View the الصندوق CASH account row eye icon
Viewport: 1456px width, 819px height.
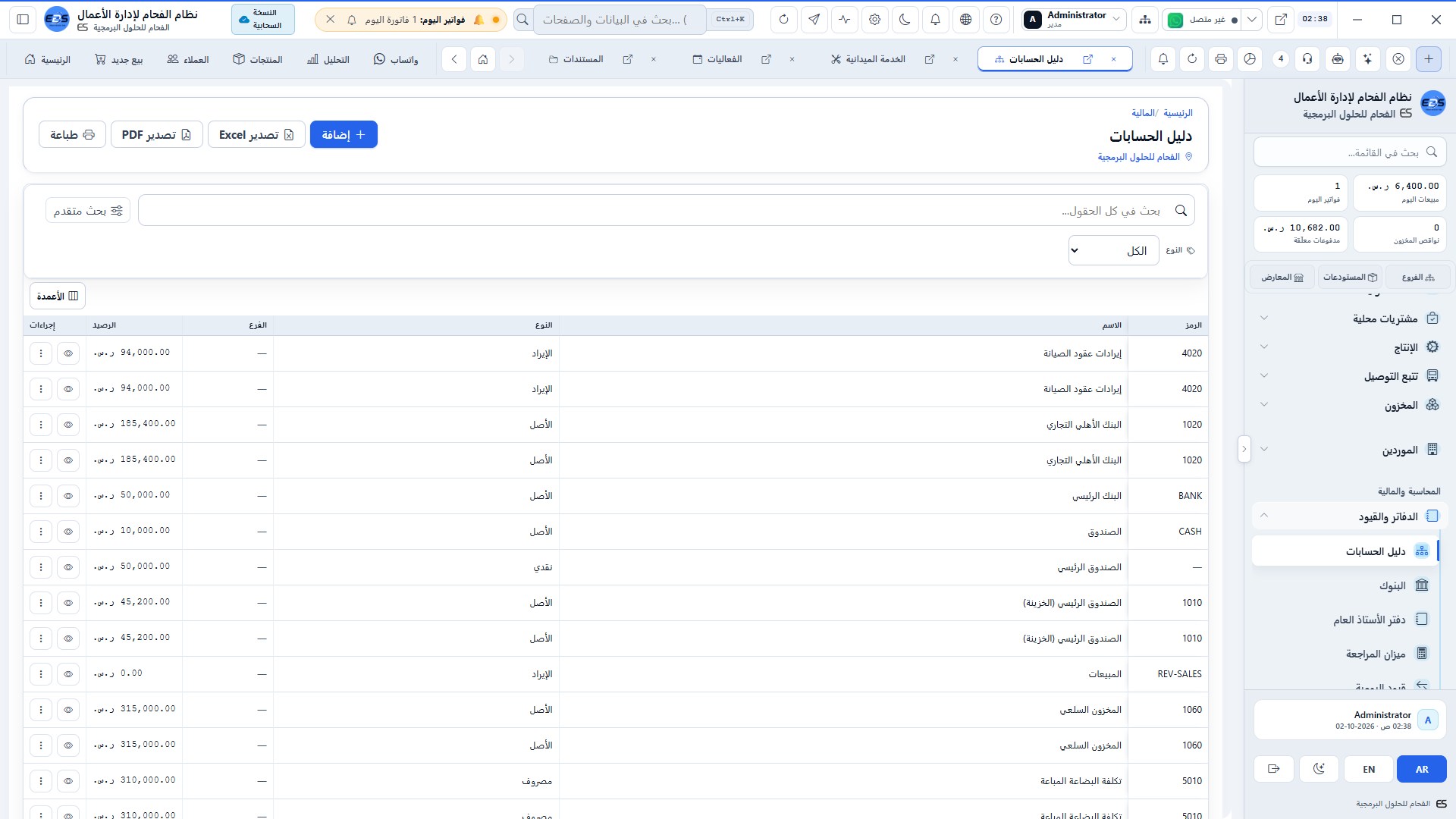(68, 532)
